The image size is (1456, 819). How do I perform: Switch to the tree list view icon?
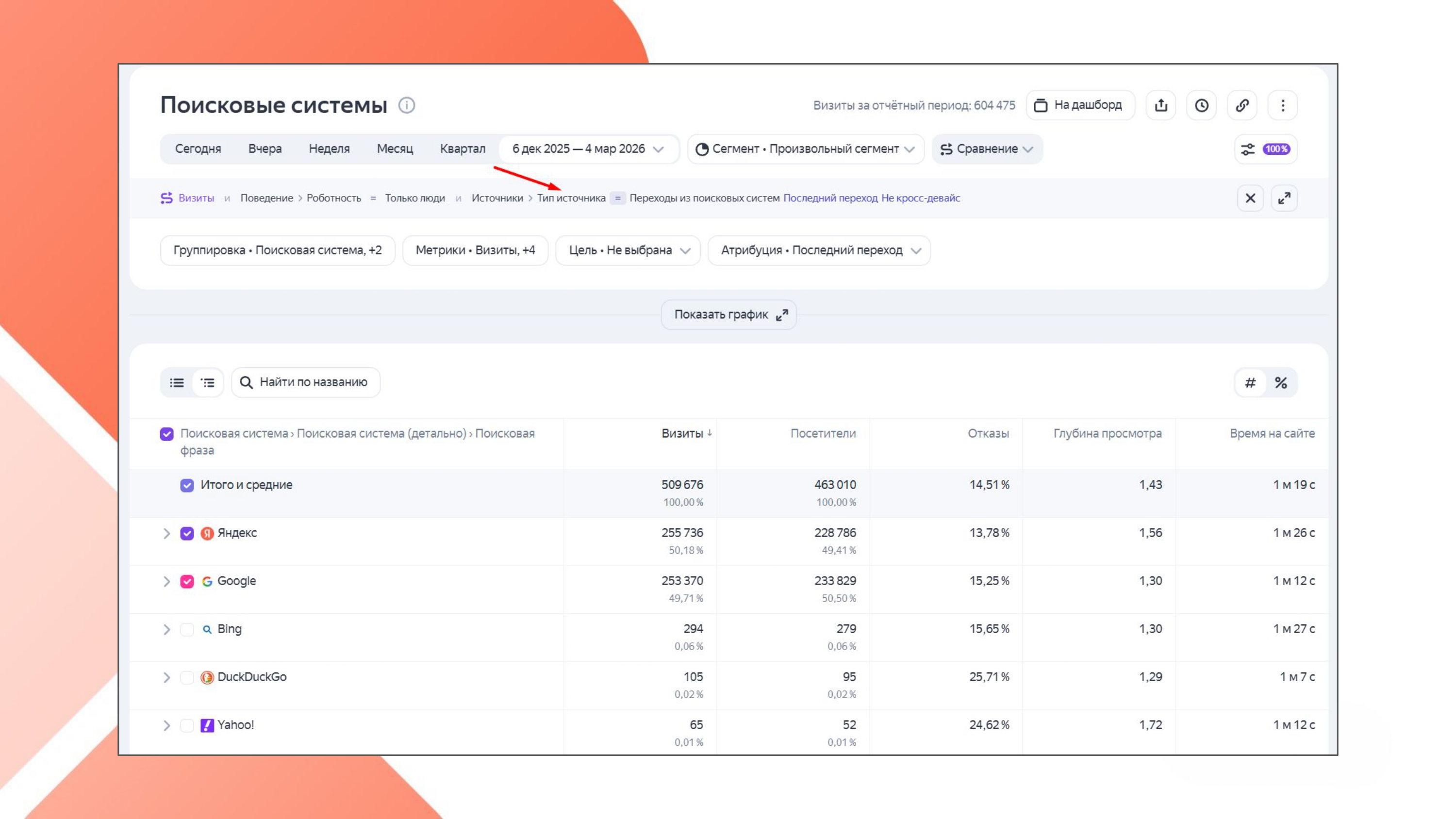click(207, 383)
